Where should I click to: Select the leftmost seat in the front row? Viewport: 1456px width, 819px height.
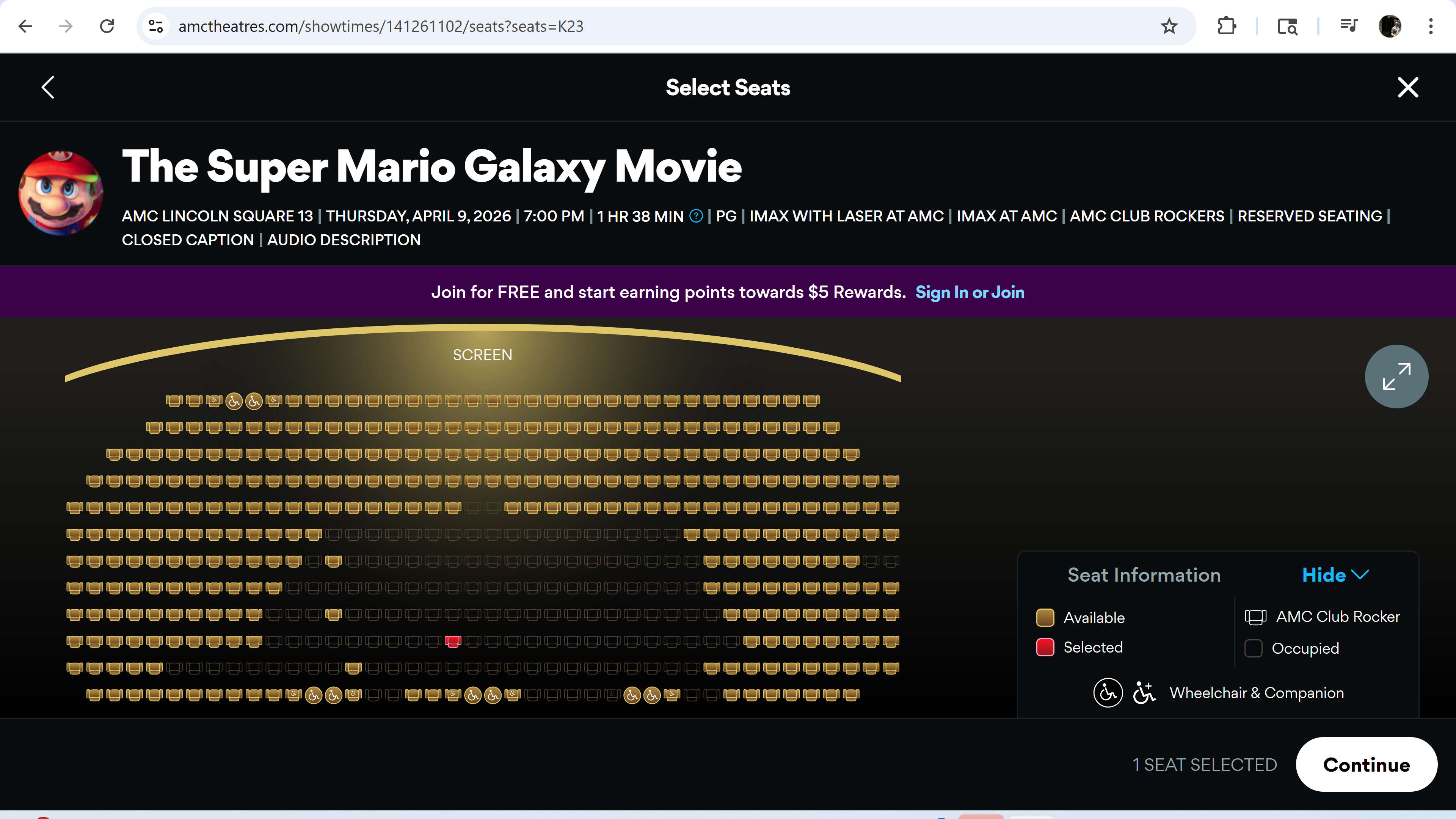click(x=174, y=401)
